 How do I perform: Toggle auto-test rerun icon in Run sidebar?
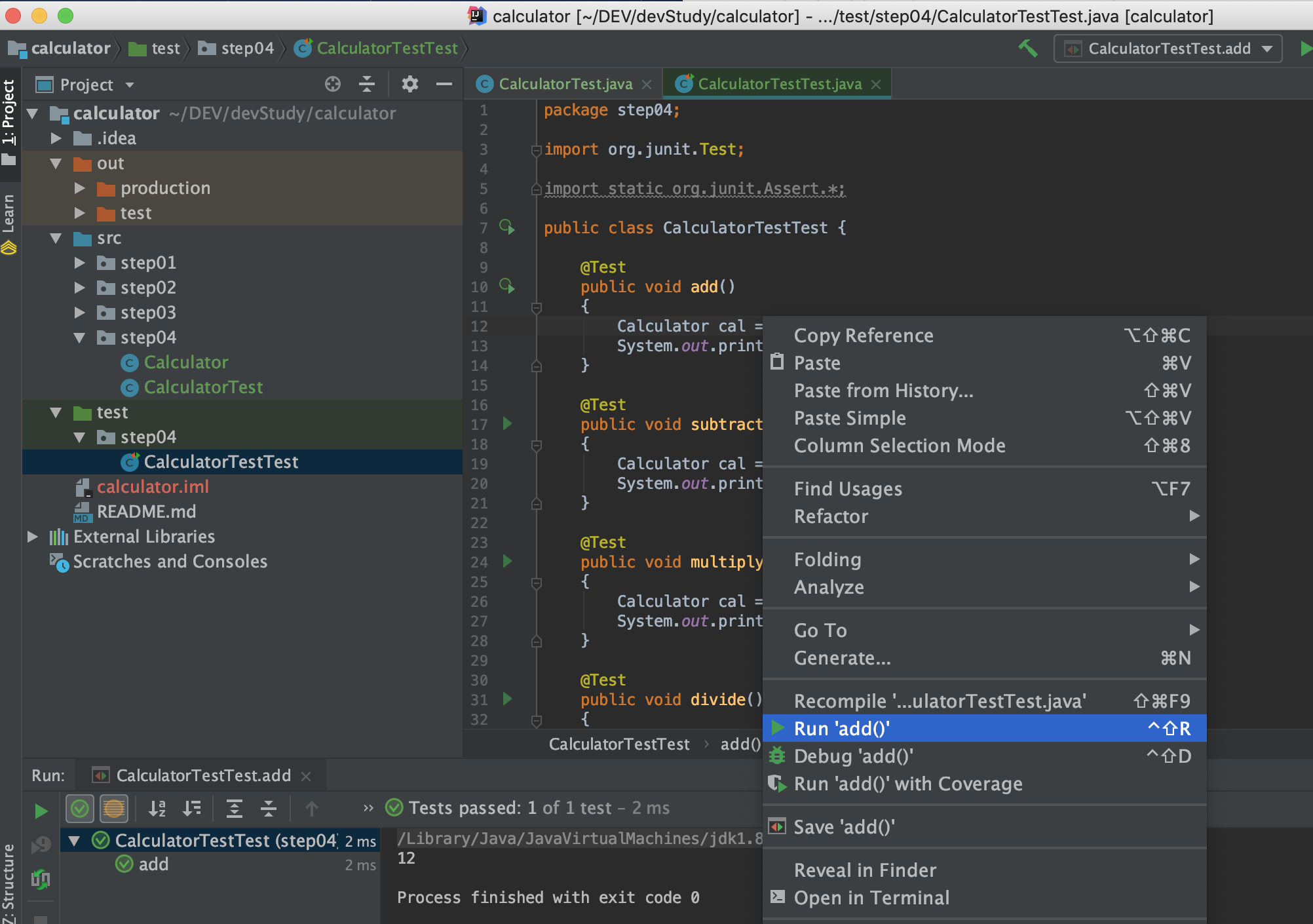click(x=41, y=879)
